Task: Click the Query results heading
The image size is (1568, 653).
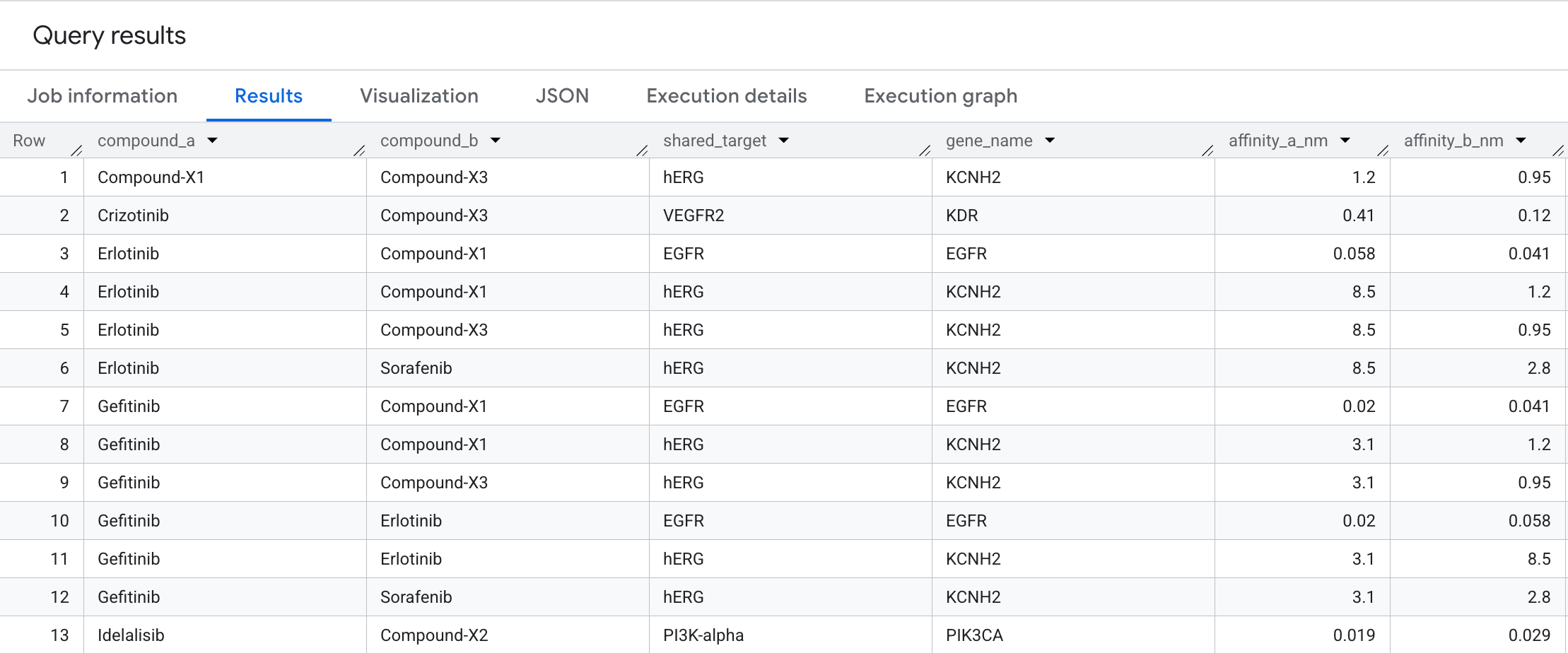Action: click(x=110, y=35)
